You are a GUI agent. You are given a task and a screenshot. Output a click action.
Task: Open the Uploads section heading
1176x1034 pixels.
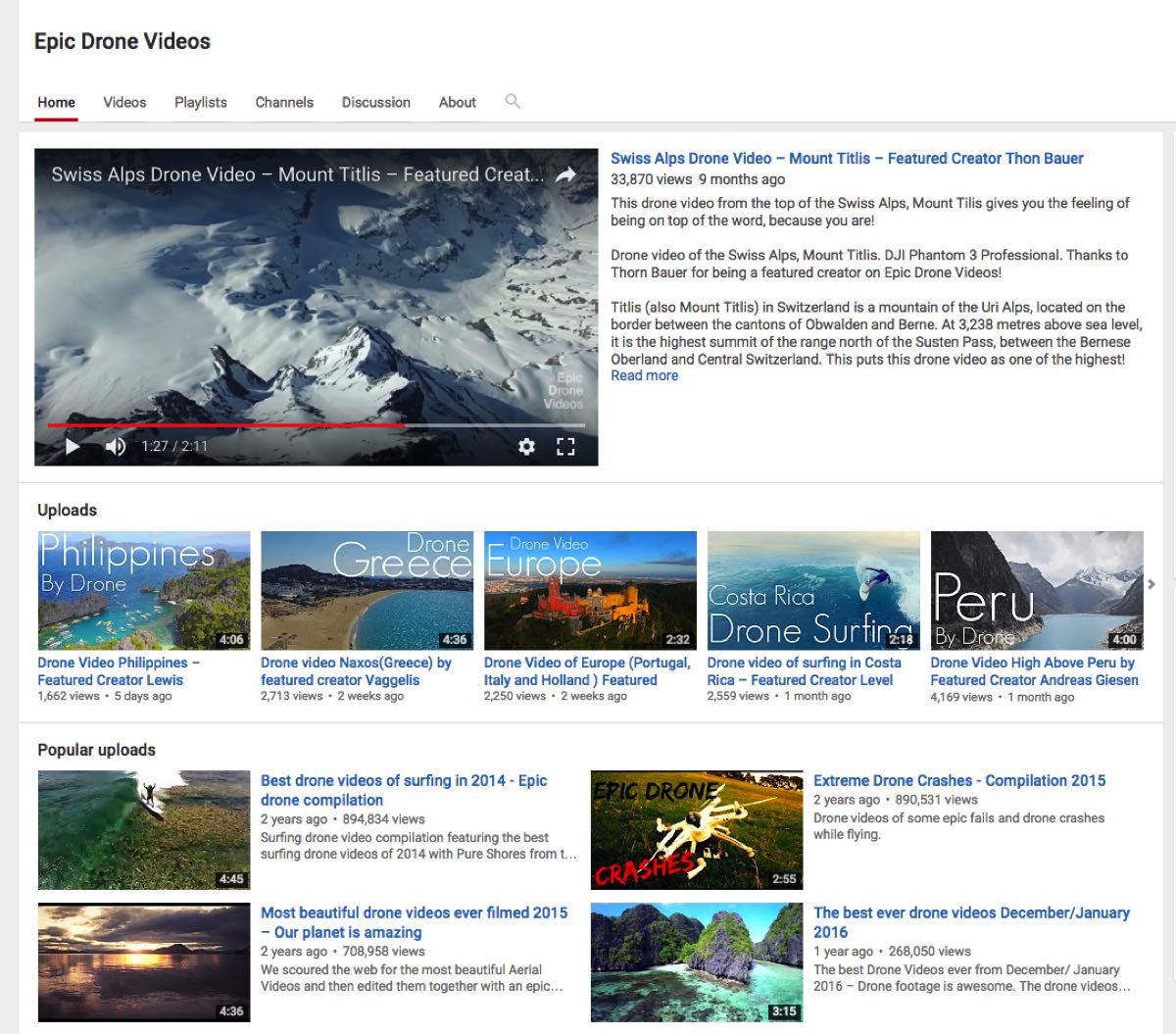click(x=67, y=510)
